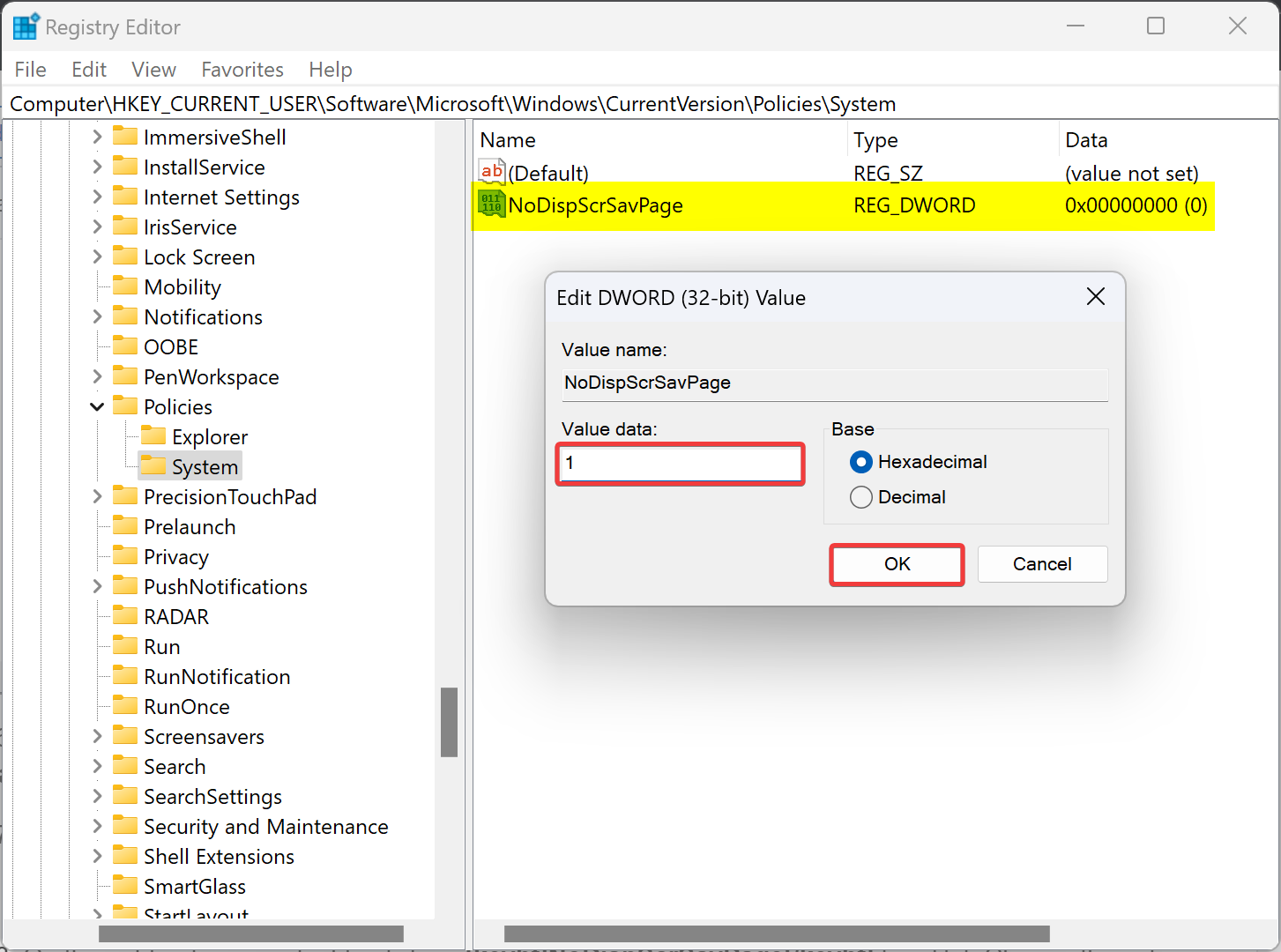Select the InstallService folder icon
The image size is (1281, 952).
coord(126,166)
